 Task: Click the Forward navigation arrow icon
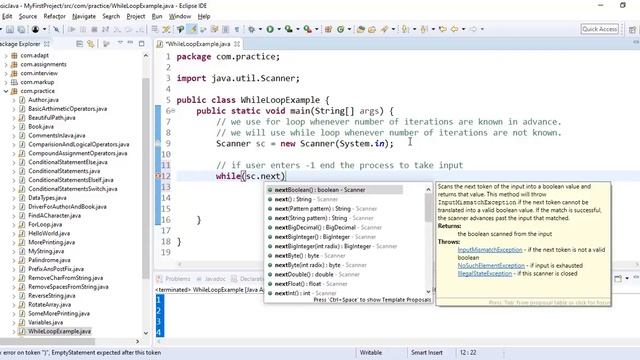pos(473,29)
